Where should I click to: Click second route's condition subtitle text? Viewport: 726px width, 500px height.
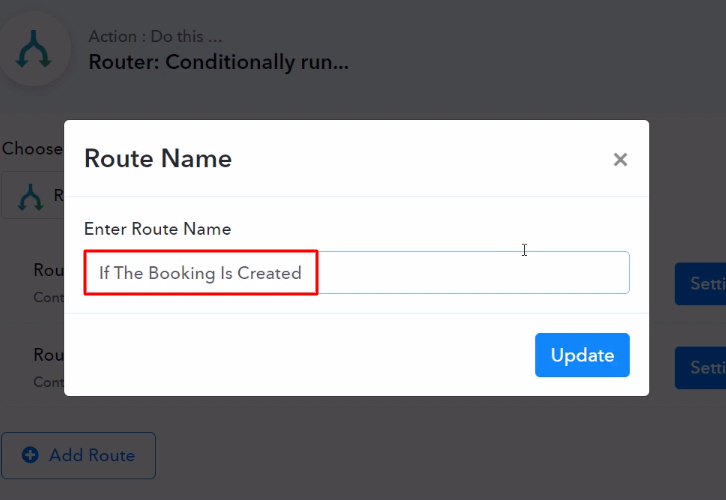click(49, 382)
